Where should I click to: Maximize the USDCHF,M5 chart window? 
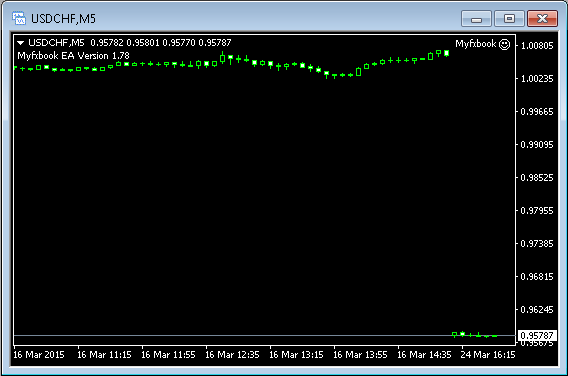[509, 18]
